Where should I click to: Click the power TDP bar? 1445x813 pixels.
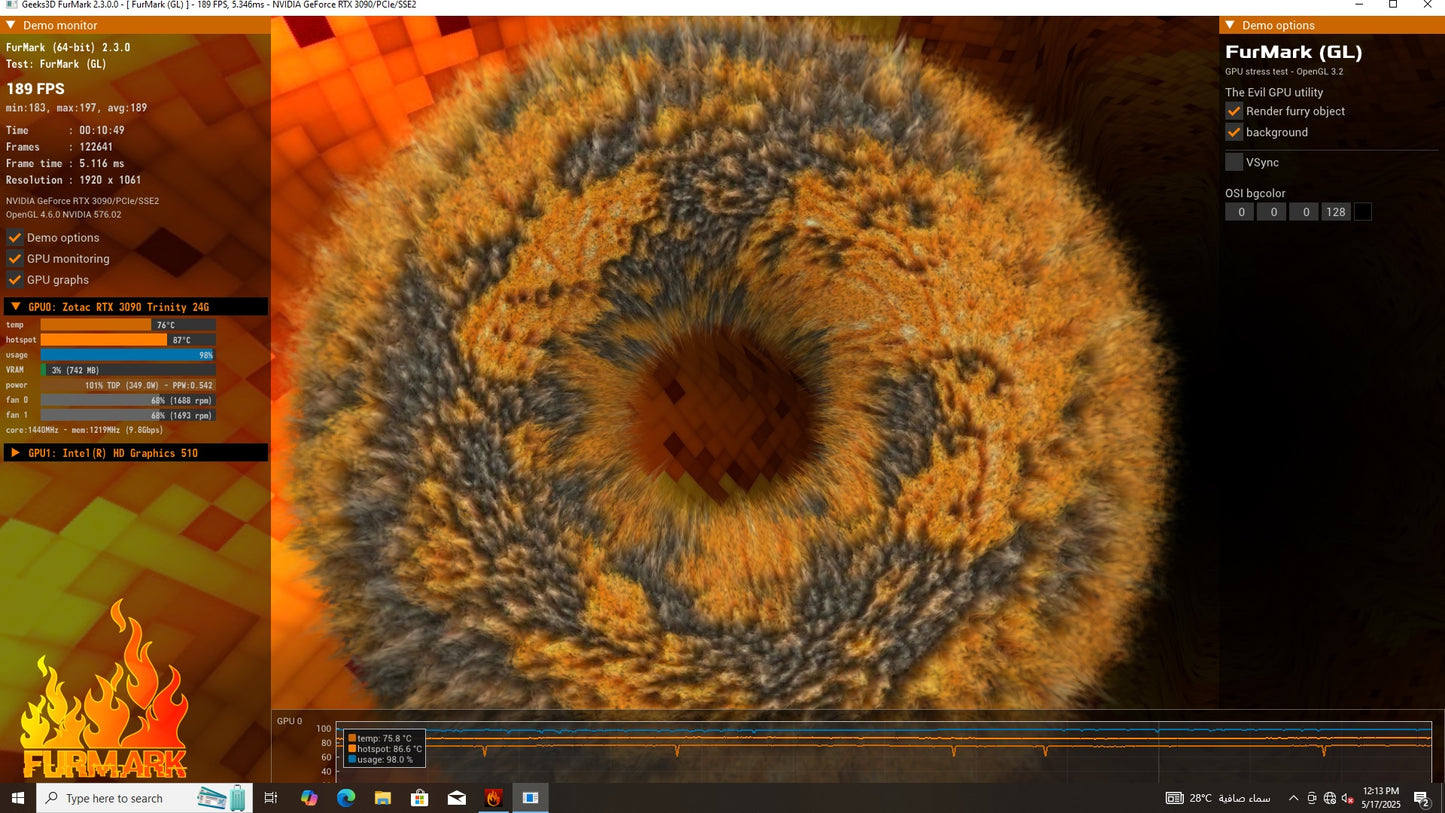[128, 385]
